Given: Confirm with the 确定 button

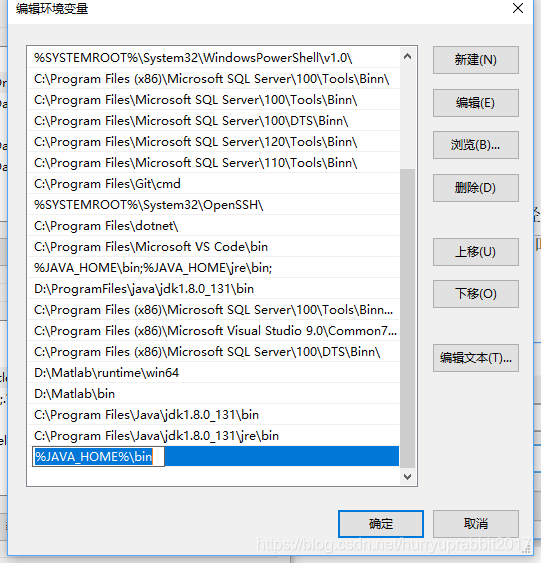Looking at the screenshot, I should 381,524.
